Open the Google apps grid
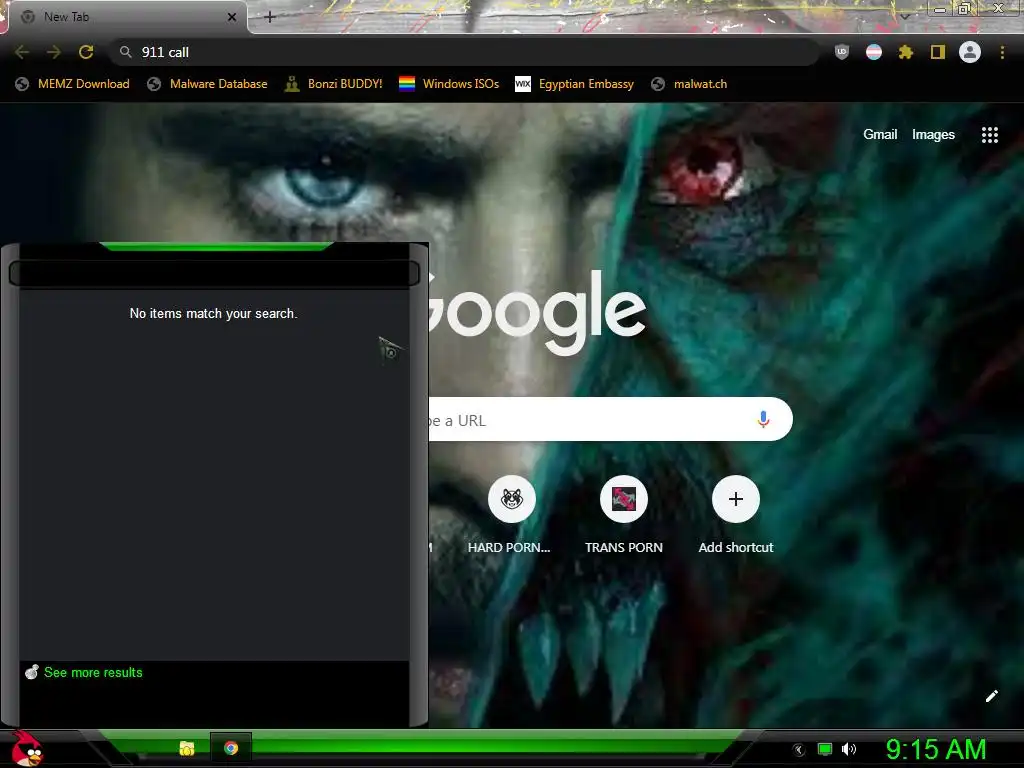Screen dimensions: 1024x768 tap(990, 135)
